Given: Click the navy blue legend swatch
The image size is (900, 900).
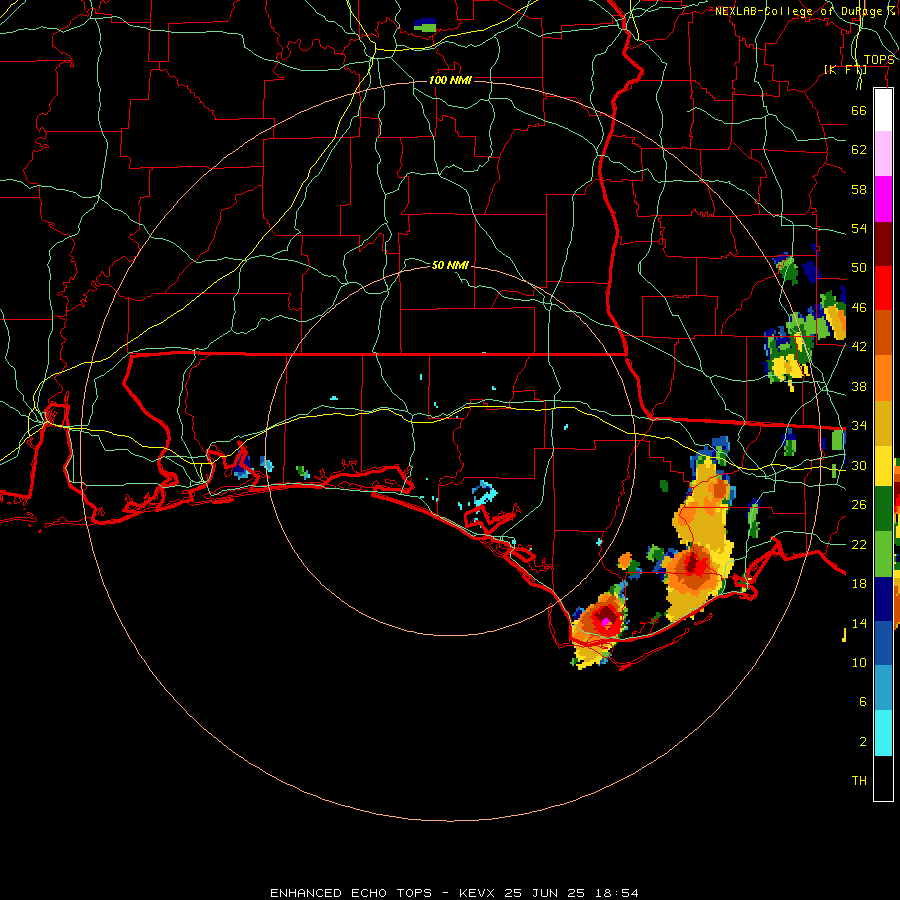Looking at the screenshot, I should pyautogui.click(x=883, y=599).
